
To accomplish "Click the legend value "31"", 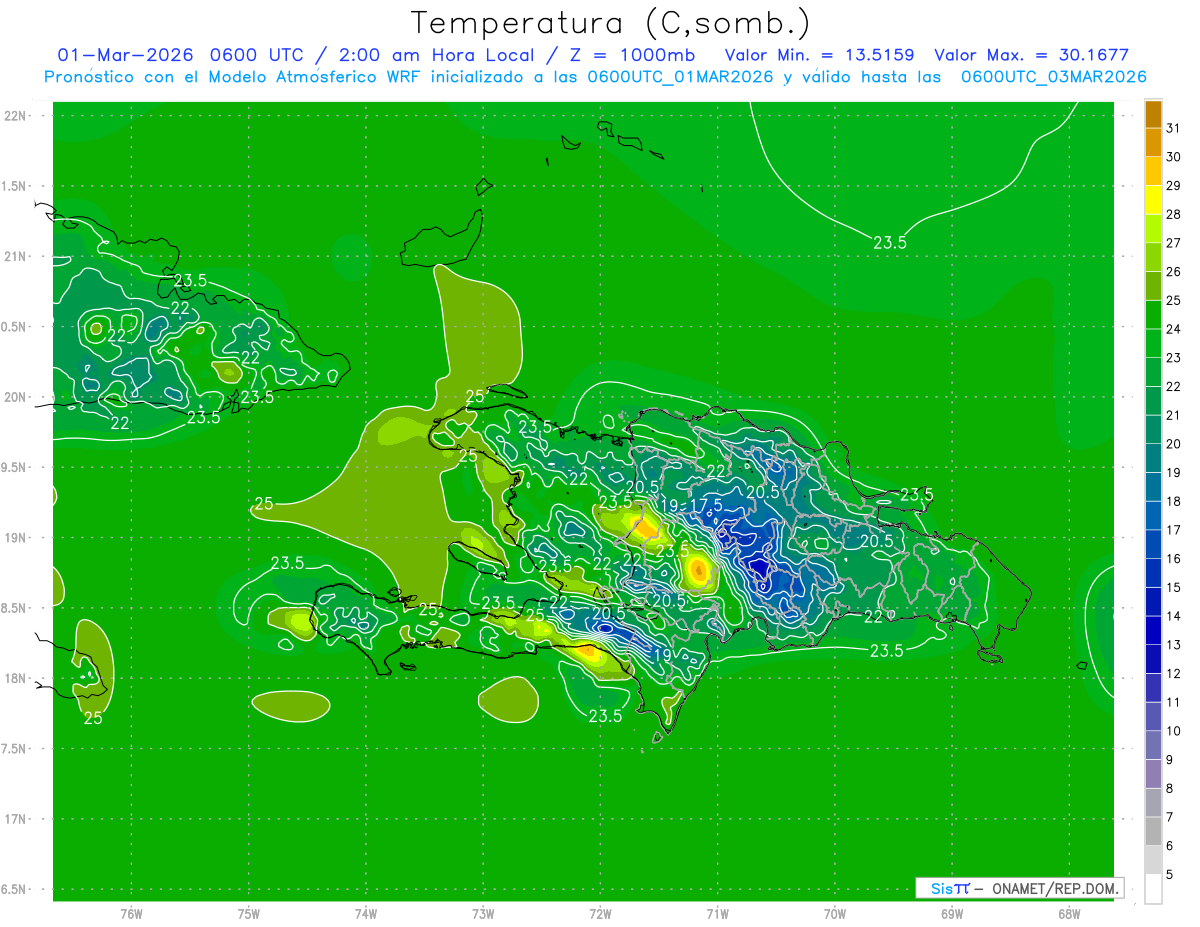I will [1174, 128].
